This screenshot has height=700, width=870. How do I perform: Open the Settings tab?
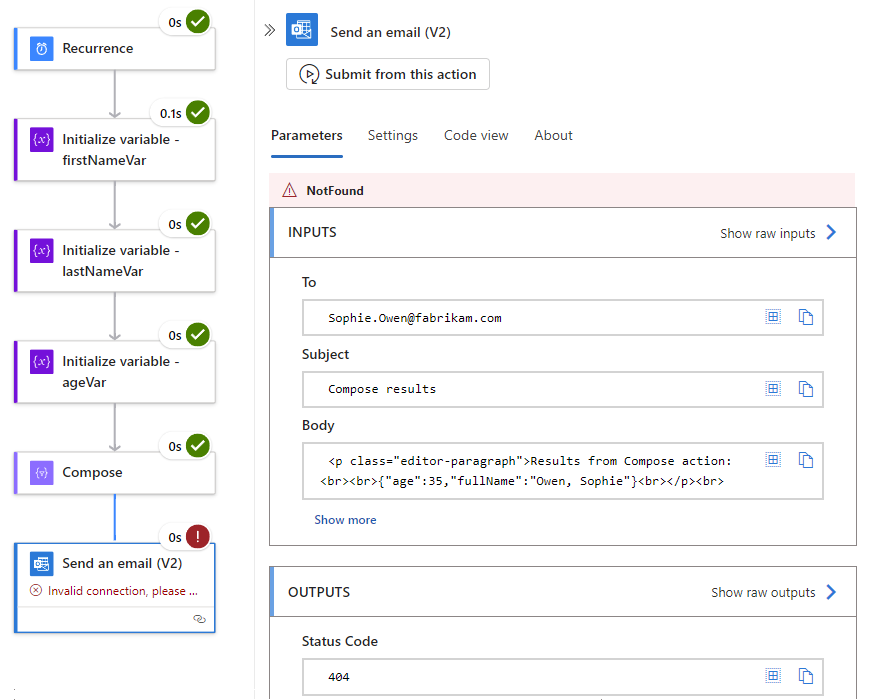[x=392, y=135]
